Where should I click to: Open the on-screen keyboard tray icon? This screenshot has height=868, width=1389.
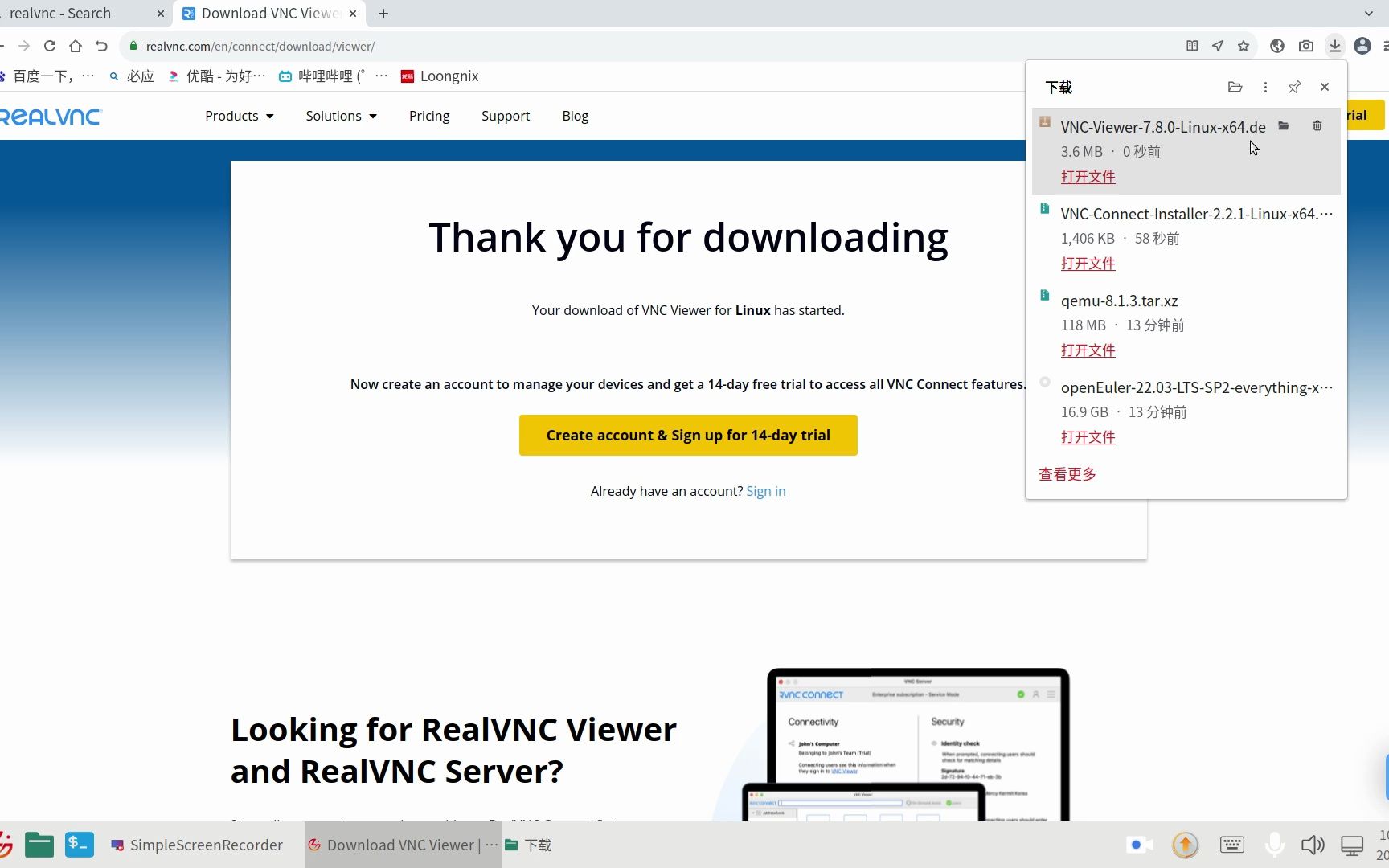1232,845
